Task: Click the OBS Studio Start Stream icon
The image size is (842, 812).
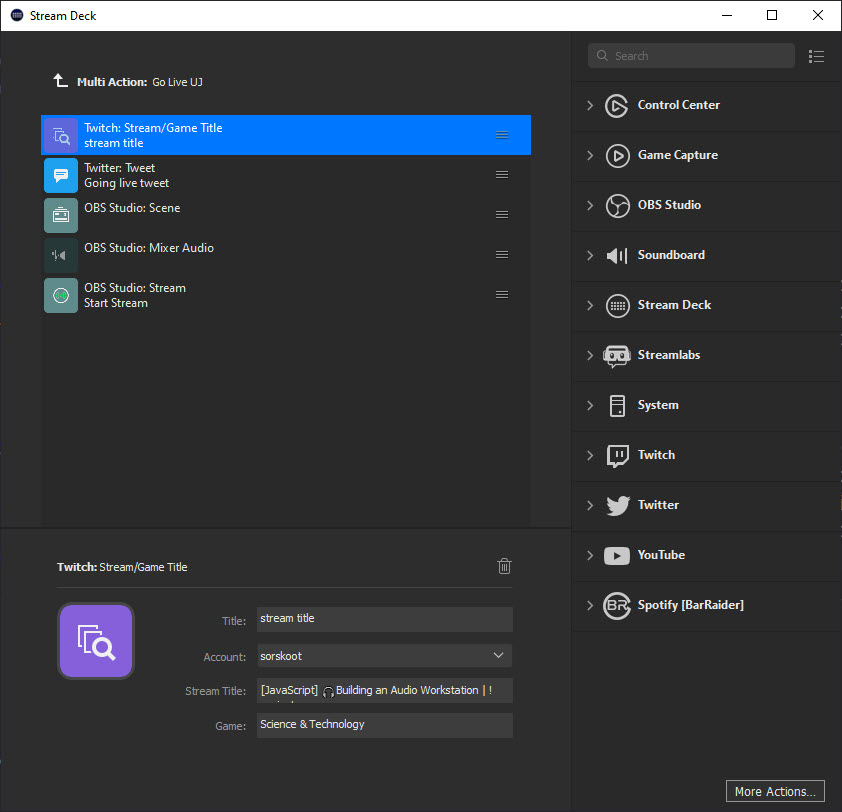Action: tap(61, 295)
